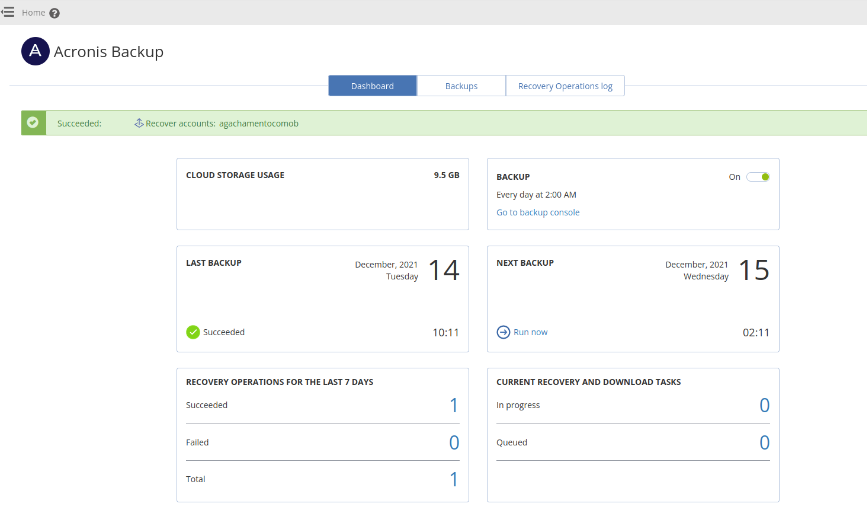Viewport: 867px width, 509px height.
Task: Click the last backup time 10:11
Action: tap(446, 333)
